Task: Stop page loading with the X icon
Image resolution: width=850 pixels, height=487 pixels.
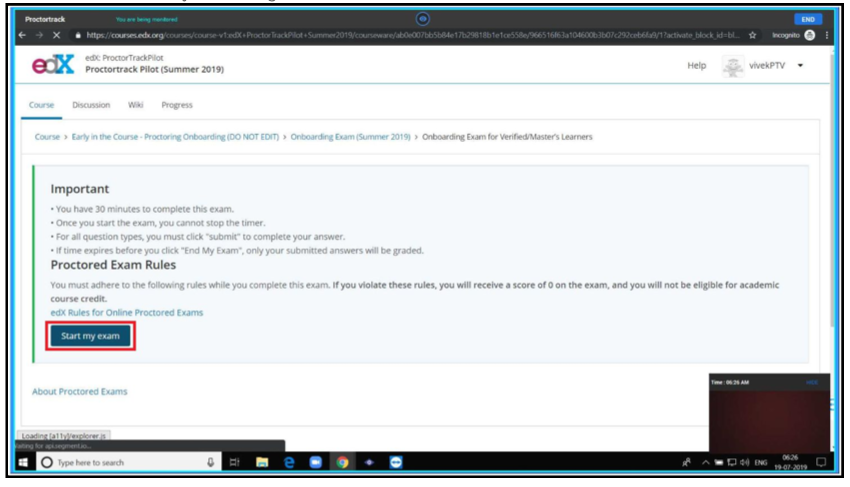Action: coord(56,35)
